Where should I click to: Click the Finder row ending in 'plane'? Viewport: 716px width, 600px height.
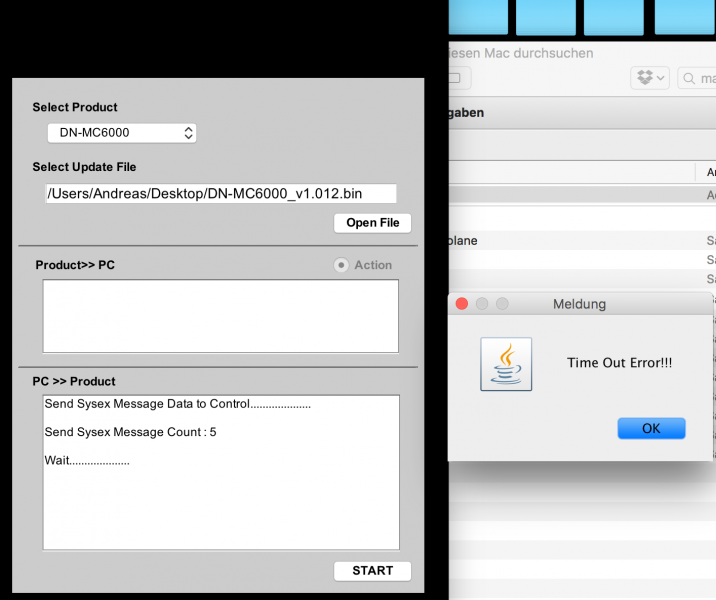coord(582,241)
